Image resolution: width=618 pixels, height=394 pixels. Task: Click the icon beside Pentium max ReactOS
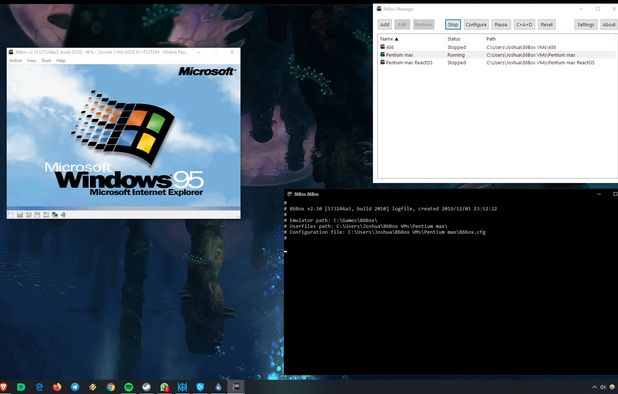[382, 62]
